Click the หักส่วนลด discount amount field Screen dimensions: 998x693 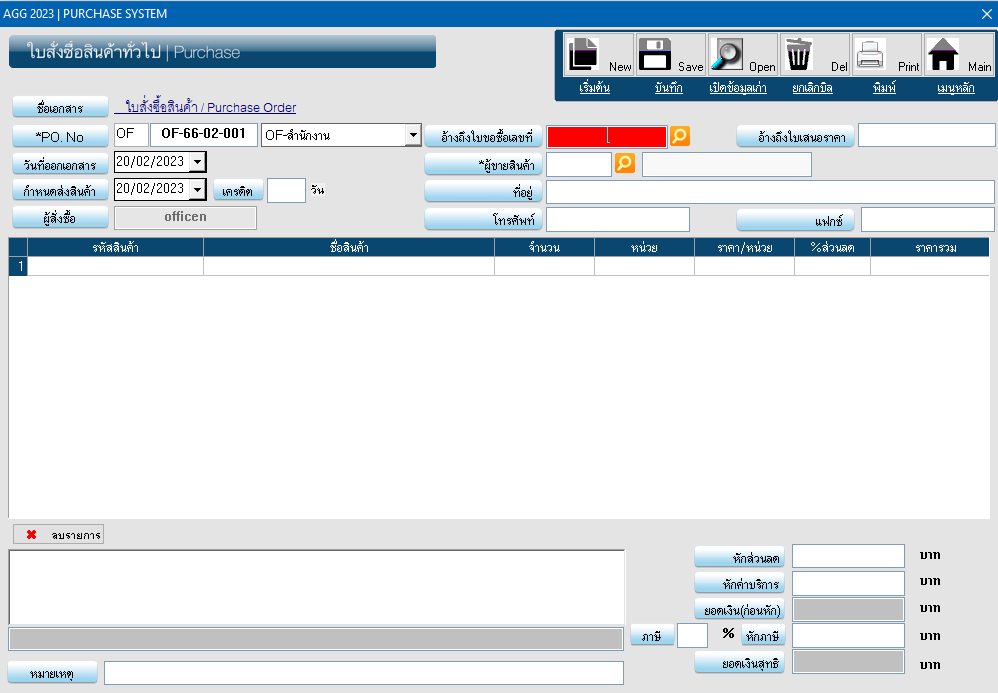tap(848, 556)
